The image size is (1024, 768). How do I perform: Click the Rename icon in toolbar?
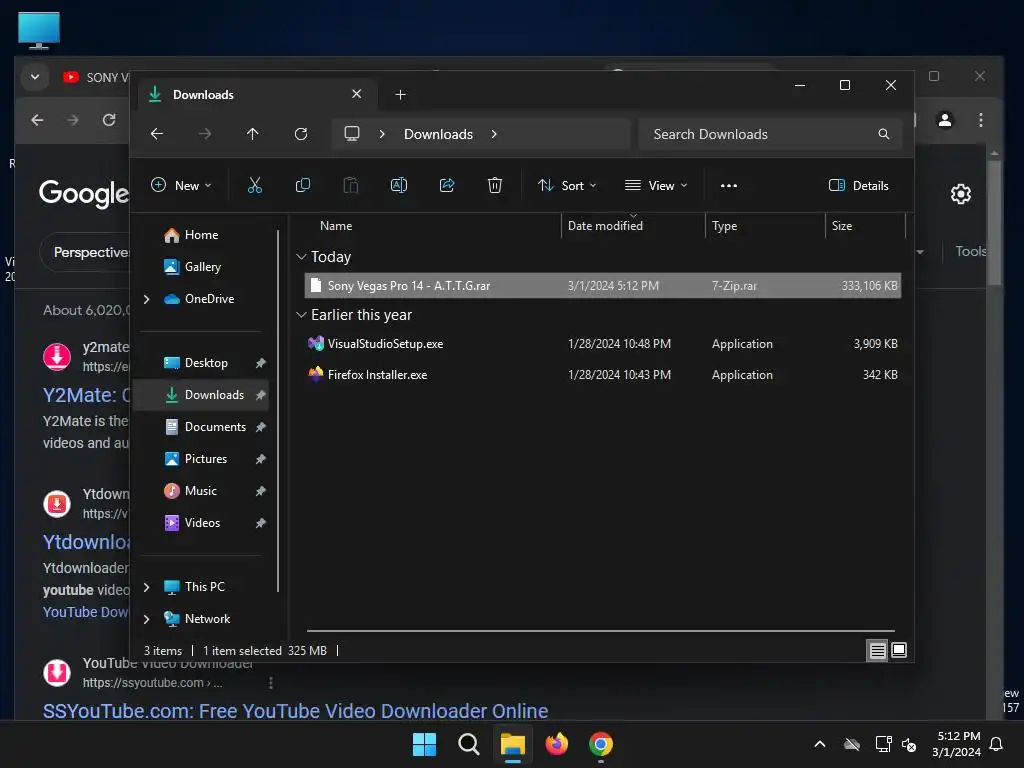(x=398, y=185)
